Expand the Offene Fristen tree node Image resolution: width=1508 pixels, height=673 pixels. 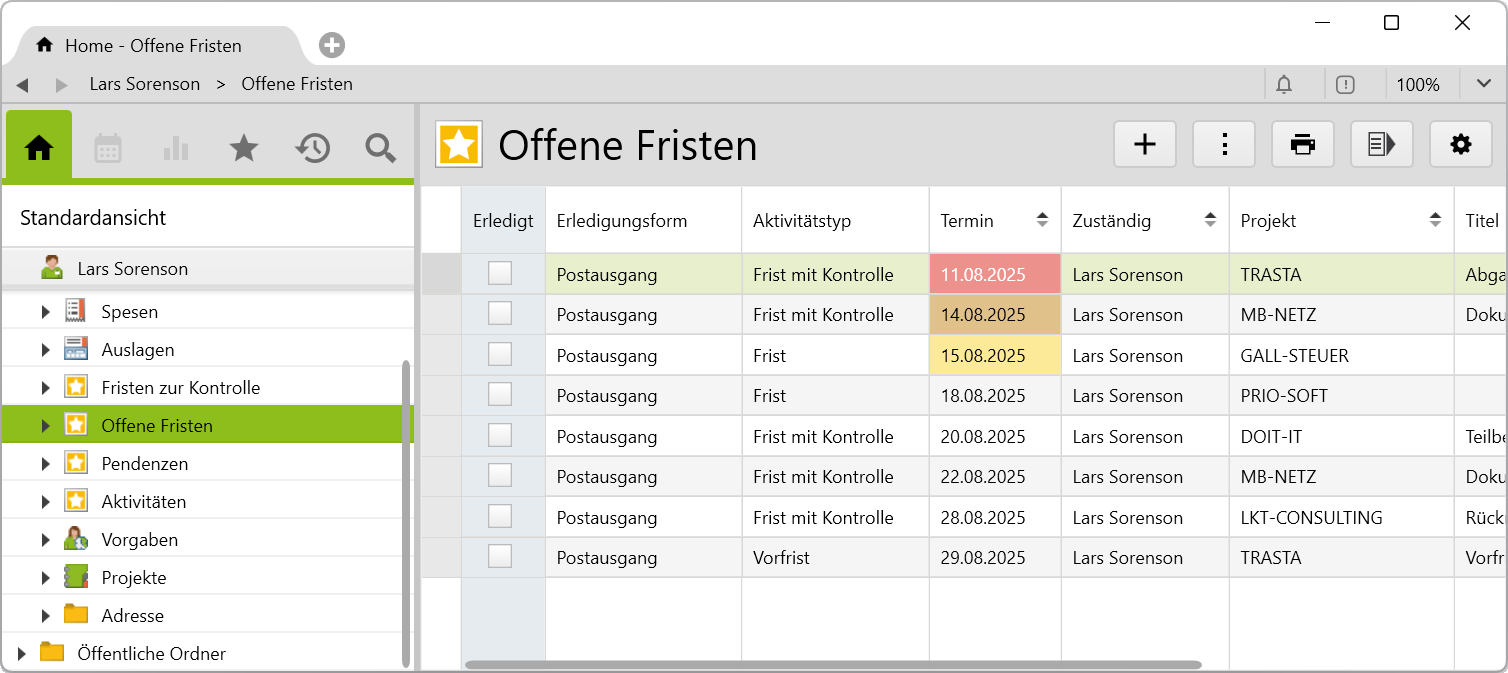[x=45, y=426]
